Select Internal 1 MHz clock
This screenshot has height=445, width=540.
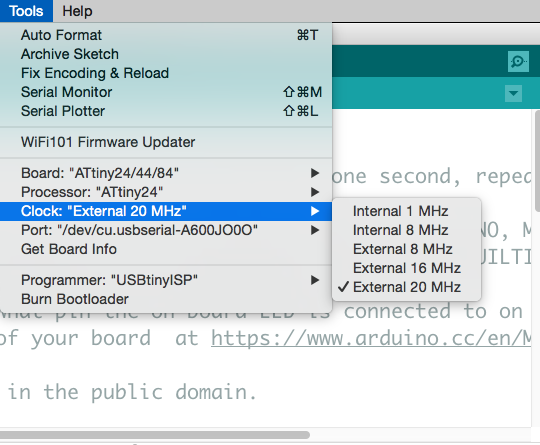click(x=406, y=211)
